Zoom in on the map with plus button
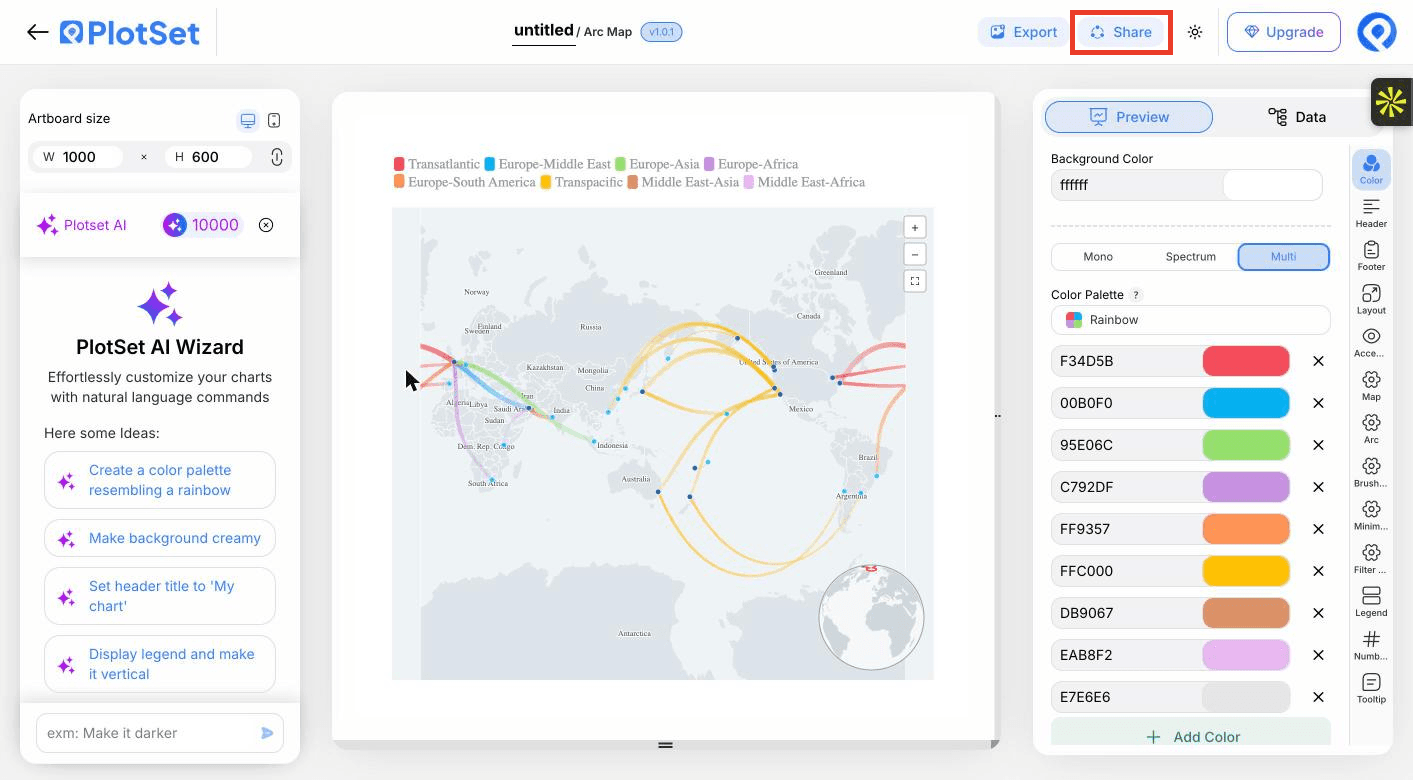This screenshot has height=780, width=1413. pos(914,227)
